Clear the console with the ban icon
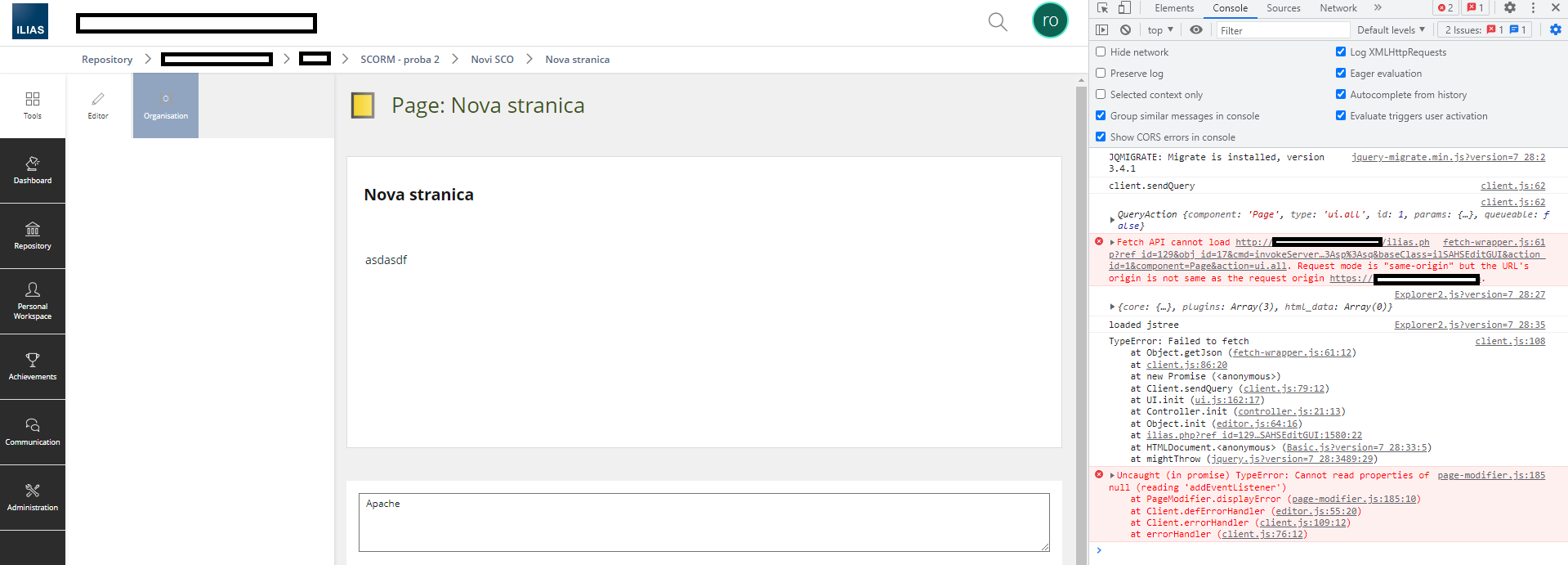Viewport: 1568px width, 565px height. (1125, 30)
